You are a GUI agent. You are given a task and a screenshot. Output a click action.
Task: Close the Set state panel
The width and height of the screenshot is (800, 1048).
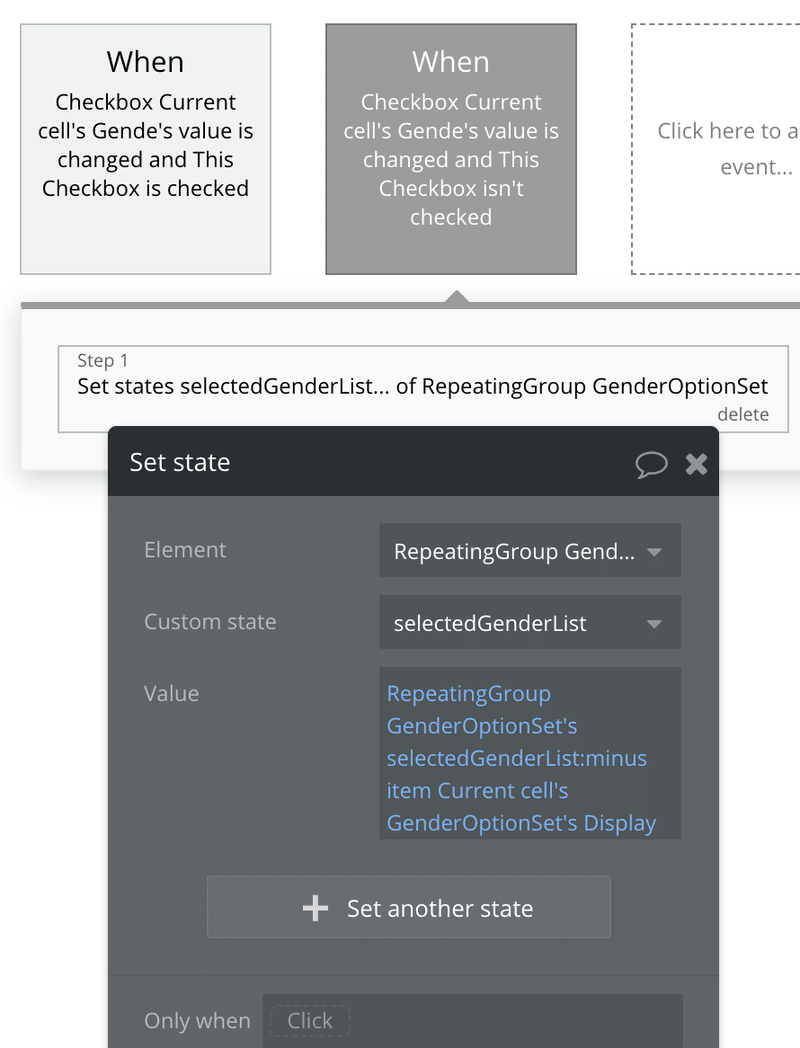click(696, 464)
